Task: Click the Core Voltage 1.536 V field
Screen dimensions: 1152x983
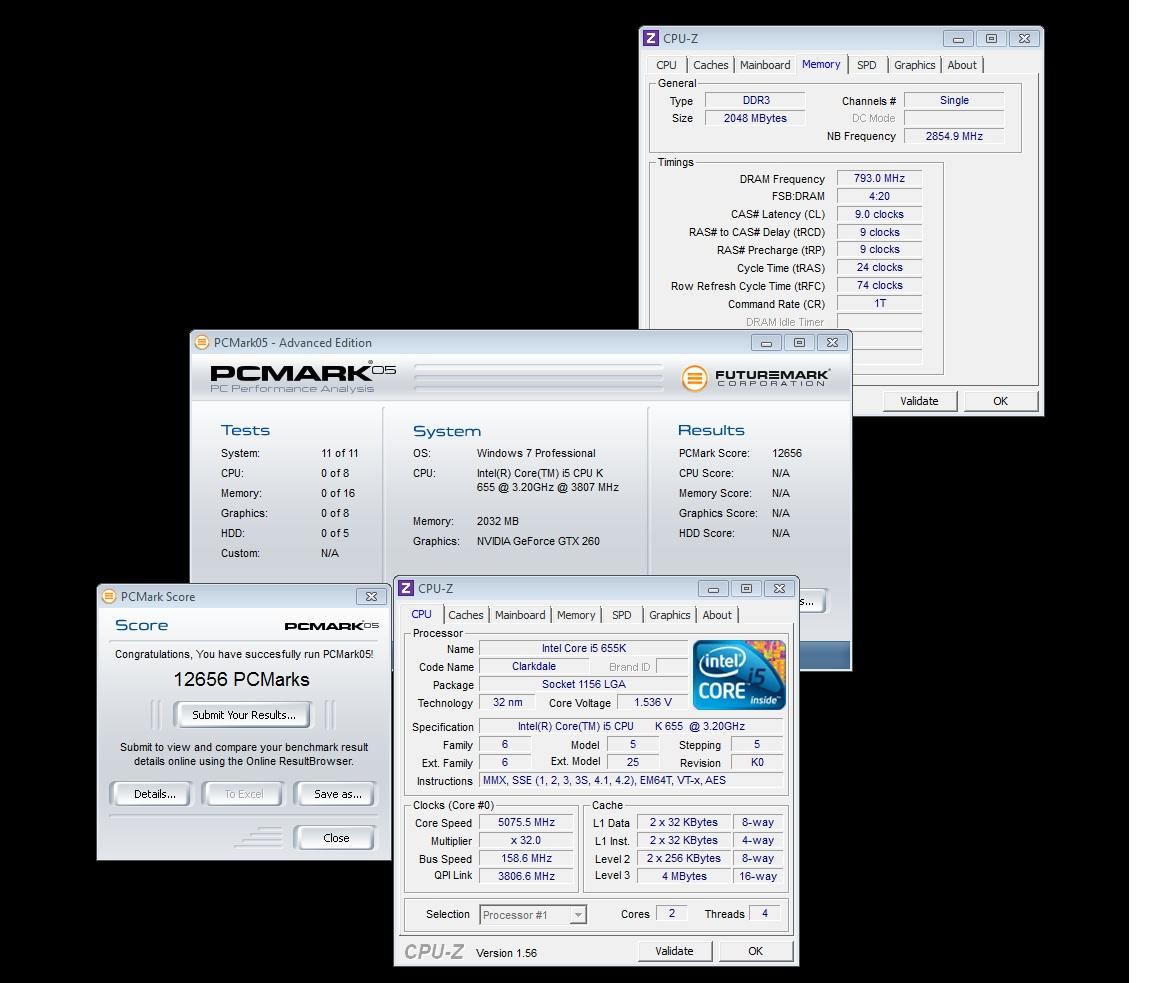Action: pos(652,702)
